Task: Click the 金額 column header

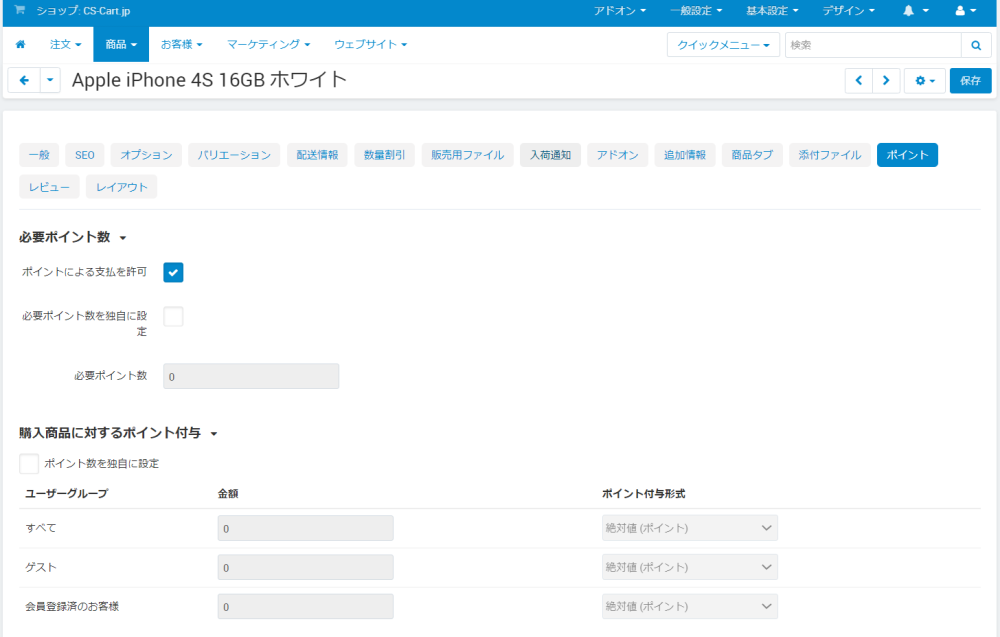Action: point(228,494)
